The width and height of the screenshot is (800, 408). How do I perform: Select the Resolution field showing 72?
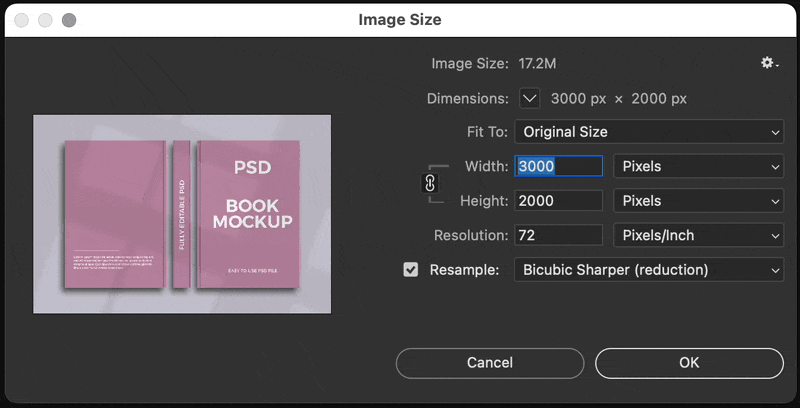(x=558, y=236)
